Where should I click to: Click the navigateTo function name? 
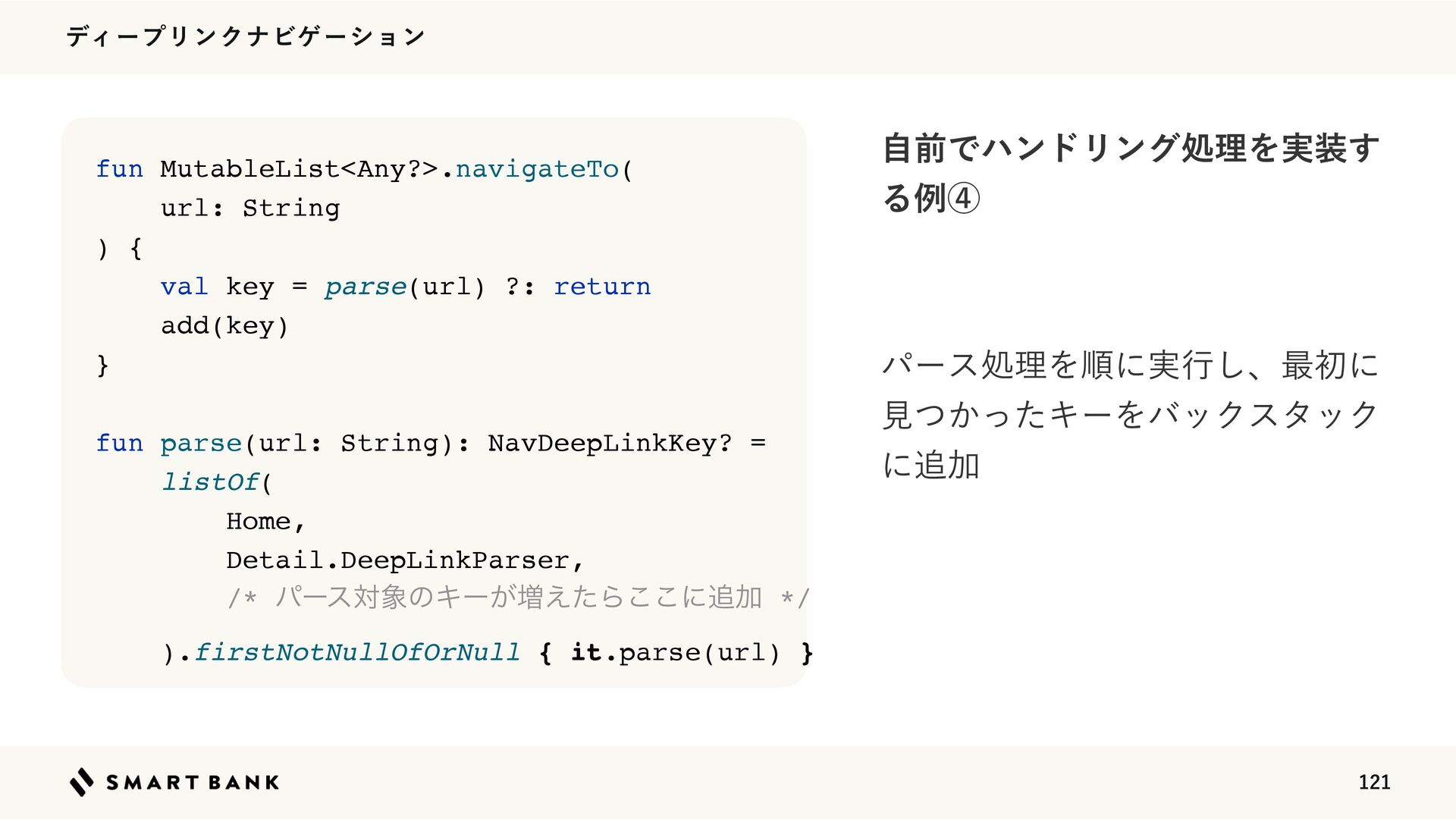537,168
